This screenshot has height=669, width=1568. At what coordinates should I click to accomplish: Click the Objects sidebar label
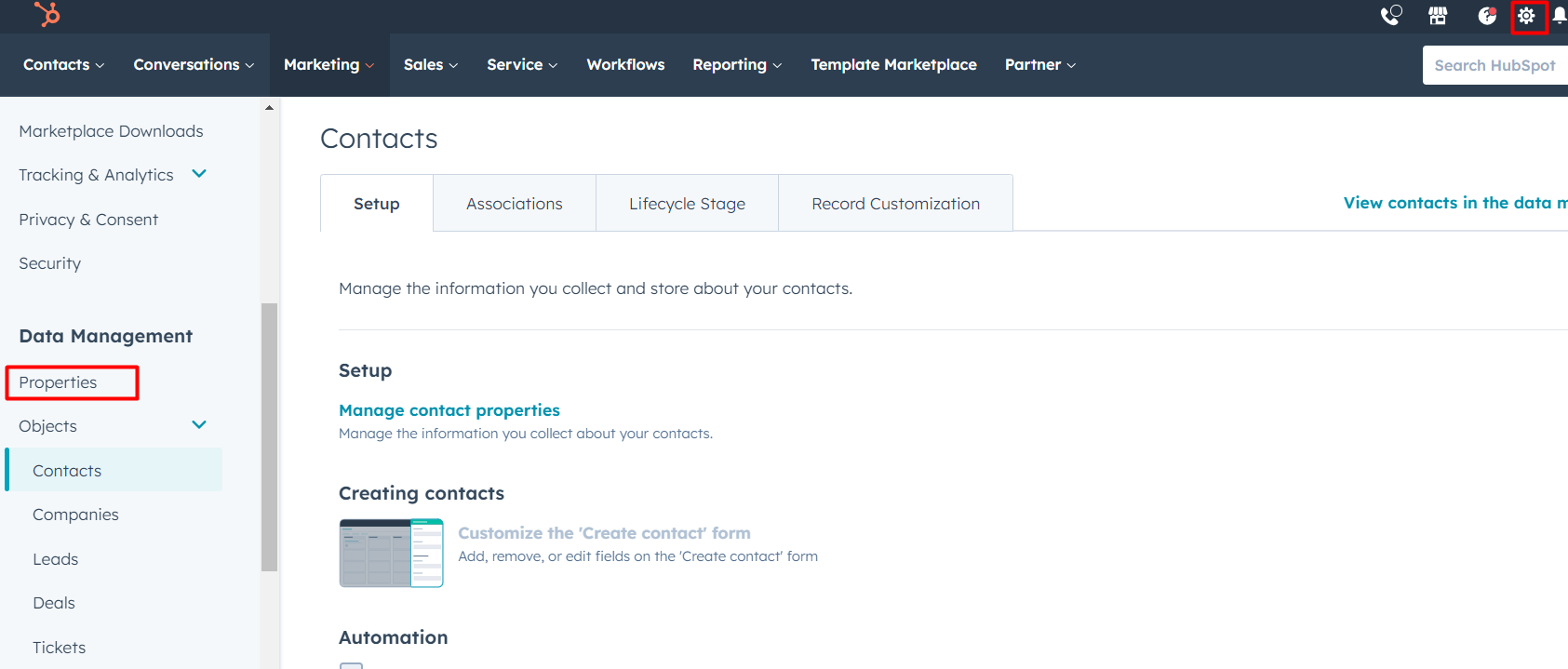(x=48, y=426)
